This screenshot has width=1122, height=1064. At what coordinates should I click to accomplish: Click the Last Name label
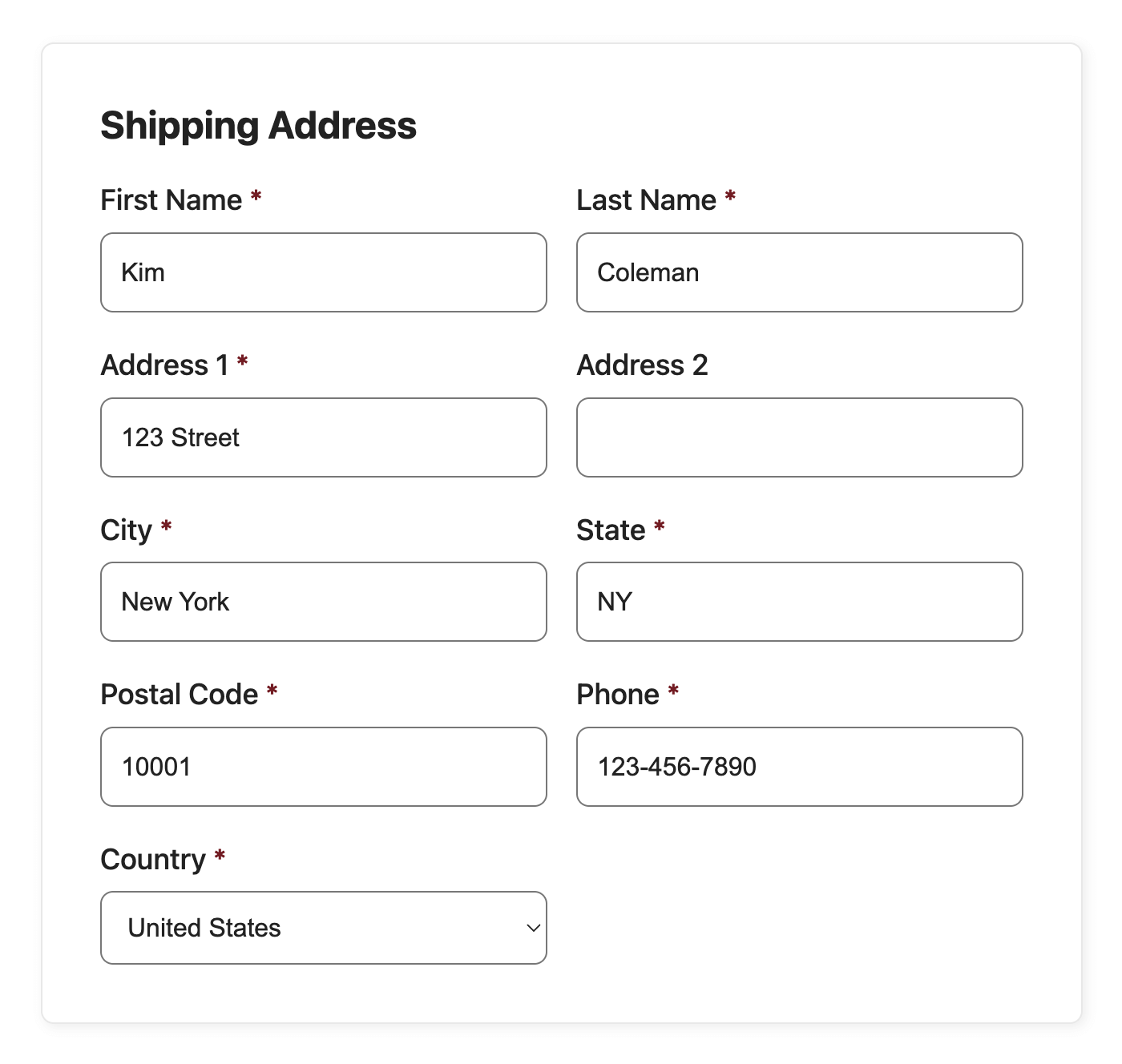point(646,200)
